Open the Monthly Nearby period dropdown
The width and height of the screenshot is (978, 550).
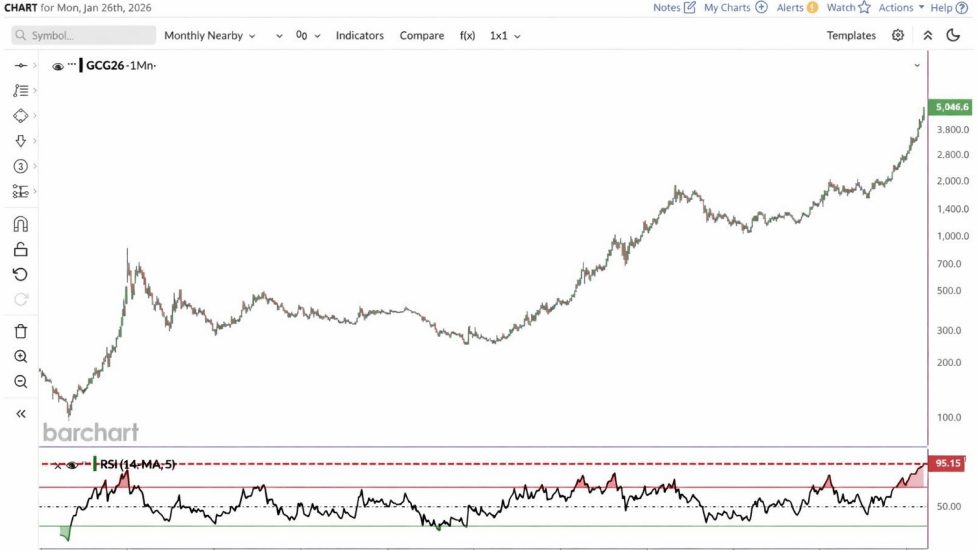209,35
